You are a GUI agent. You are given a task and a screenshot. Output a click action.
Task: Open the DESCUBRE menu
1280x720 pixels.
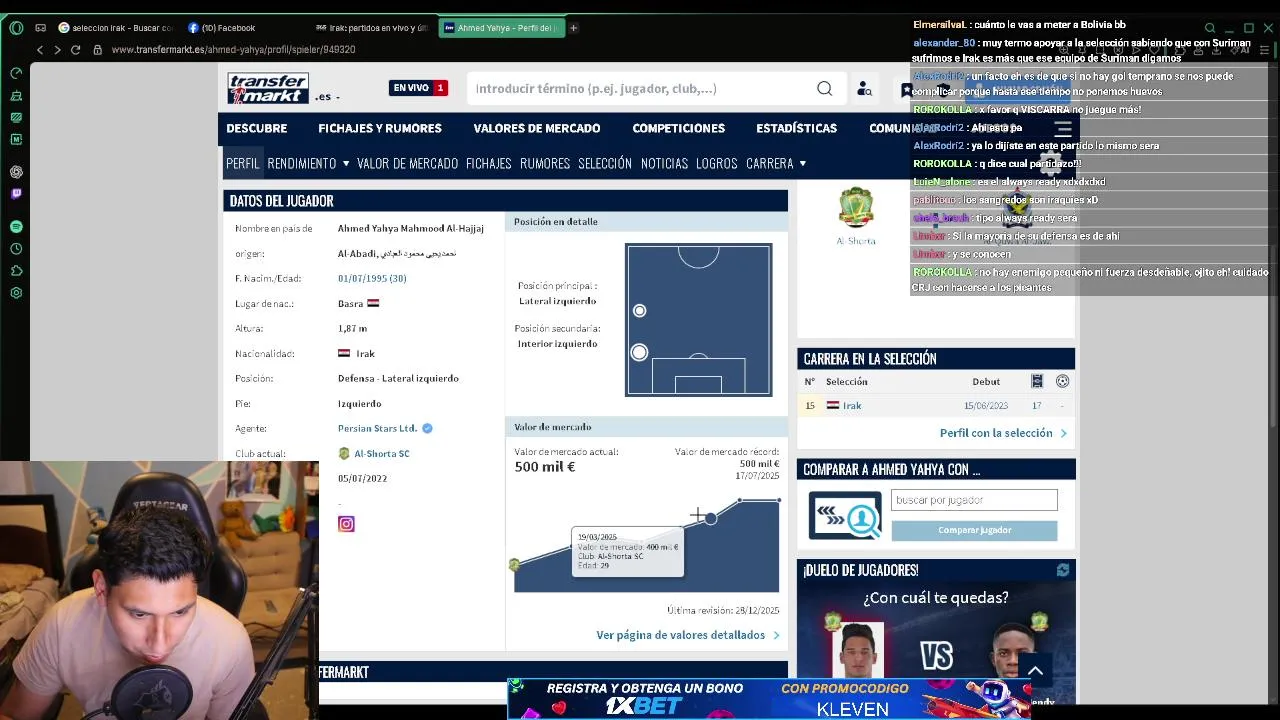click(256, 128)
